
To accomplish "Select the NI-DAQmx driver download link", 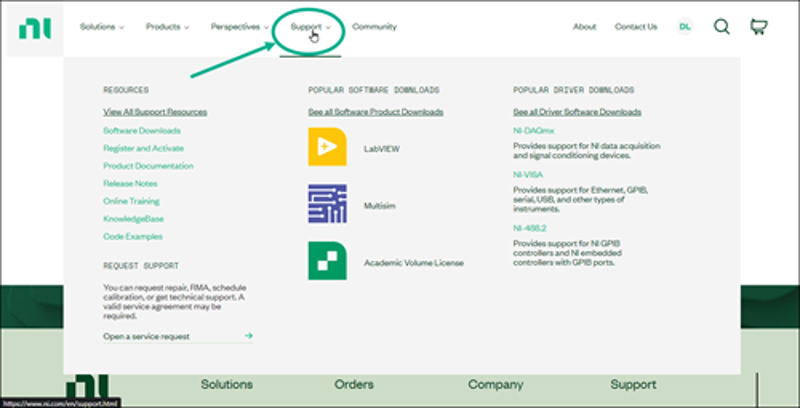I will (x=533, y=130).
